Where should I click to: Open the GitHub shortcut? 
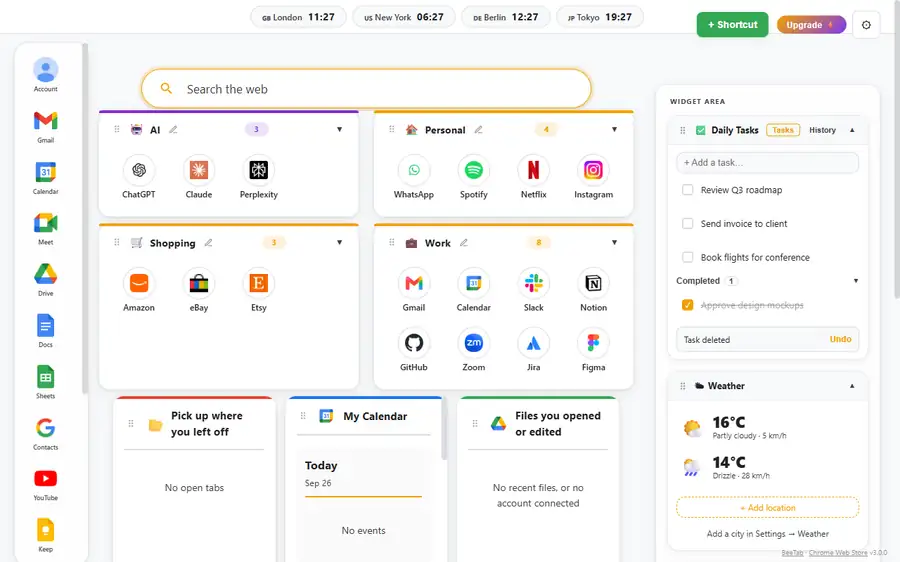[x=414, y=350]
